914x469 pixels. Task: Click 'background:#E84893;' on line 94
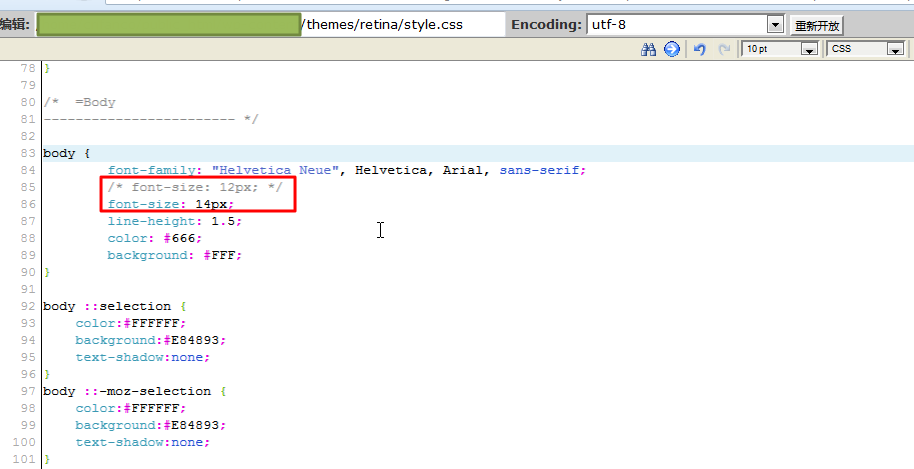[150, 340]
